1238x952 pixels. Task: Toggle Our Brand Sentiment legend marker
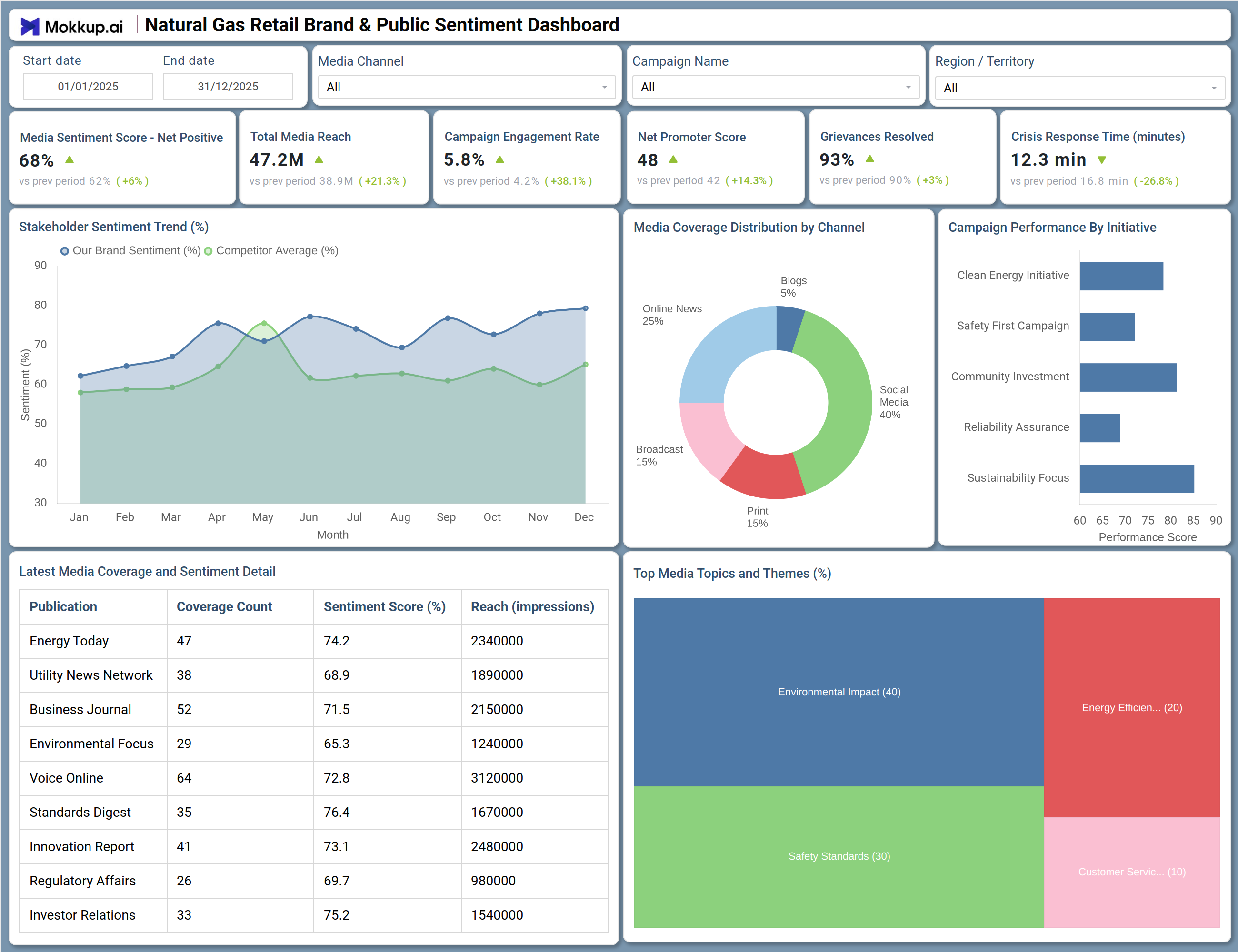[x=65, y=251]
